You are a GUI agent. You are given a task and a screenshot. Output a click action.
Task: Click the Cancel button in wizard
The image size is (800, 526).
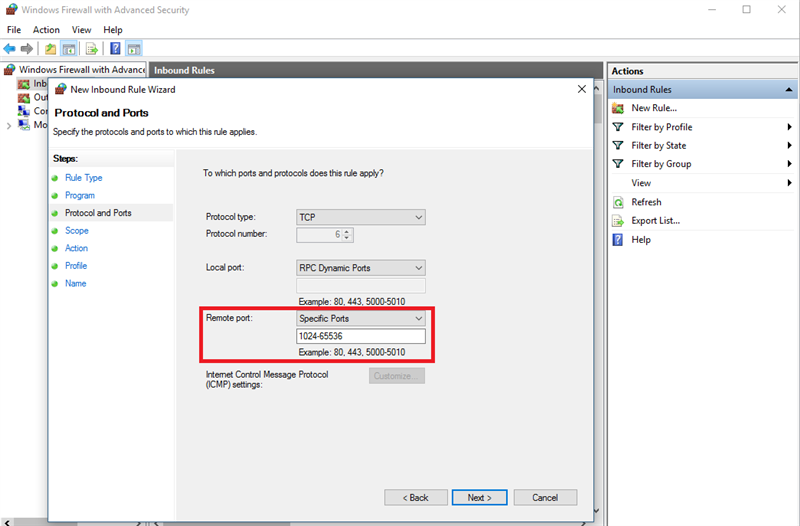(545, 497)
